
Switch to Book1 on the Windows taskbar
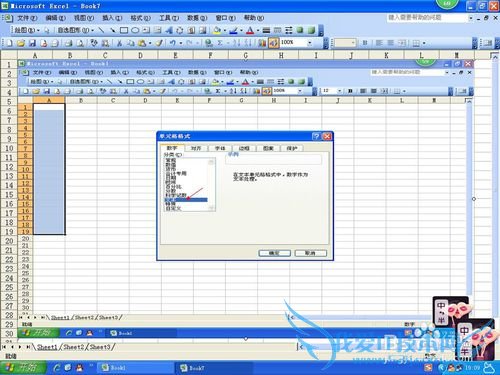[135, 368]
